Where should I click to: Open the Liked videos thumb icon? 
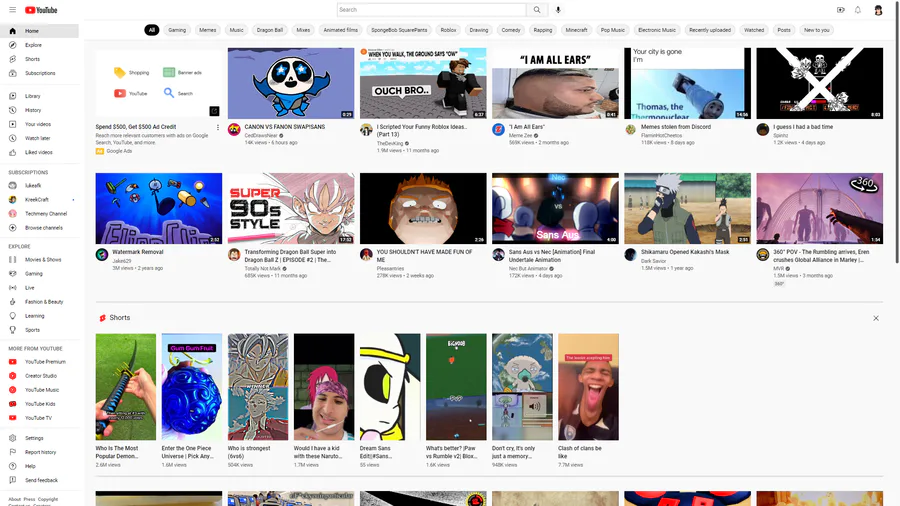point(13,153)
